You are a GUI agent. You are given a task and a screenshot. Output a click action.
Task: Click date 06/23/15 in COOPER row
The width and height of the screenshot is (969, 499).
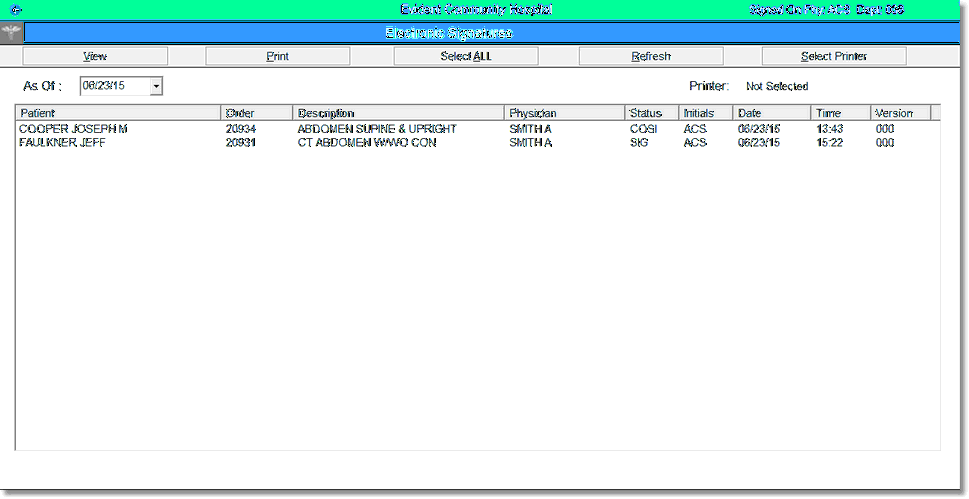(760, 129)
